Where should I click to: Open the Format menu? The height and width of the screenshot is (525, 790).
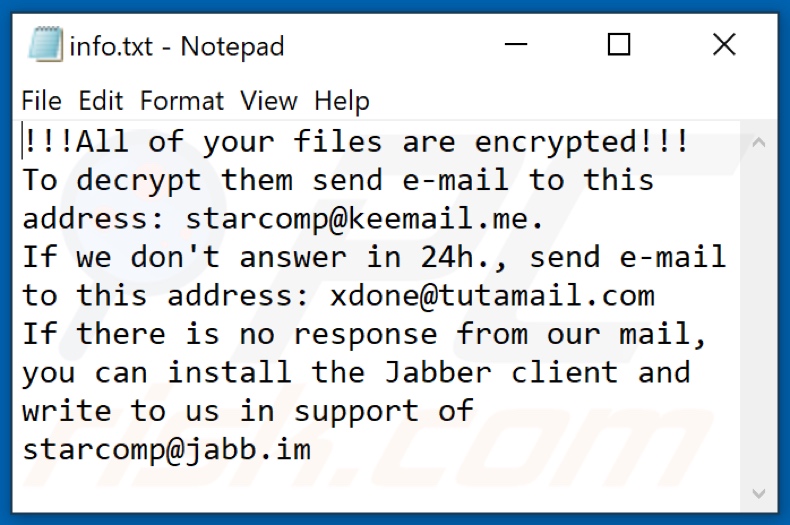[182, 101]
